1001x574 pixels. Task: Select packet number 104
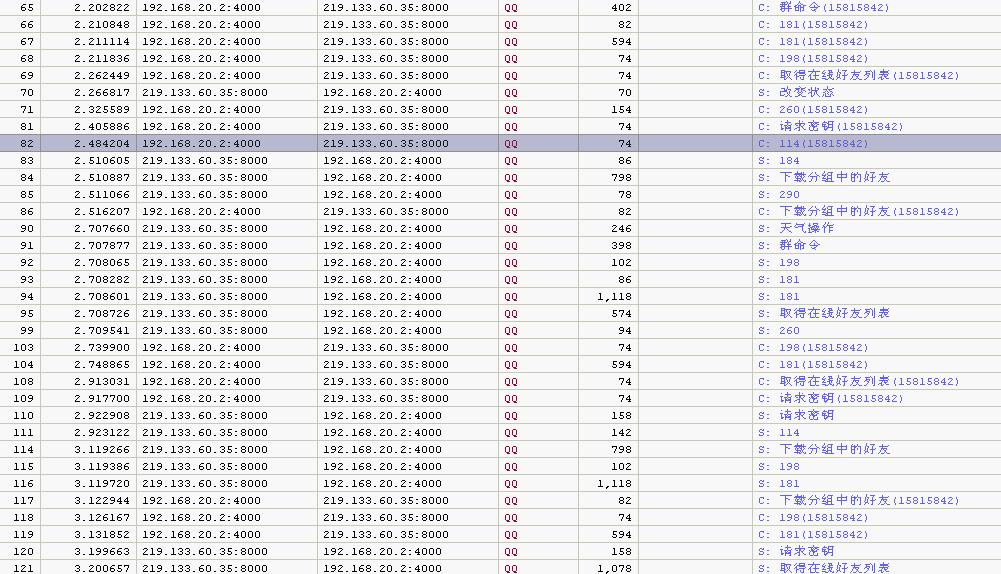tap(24, 365)
